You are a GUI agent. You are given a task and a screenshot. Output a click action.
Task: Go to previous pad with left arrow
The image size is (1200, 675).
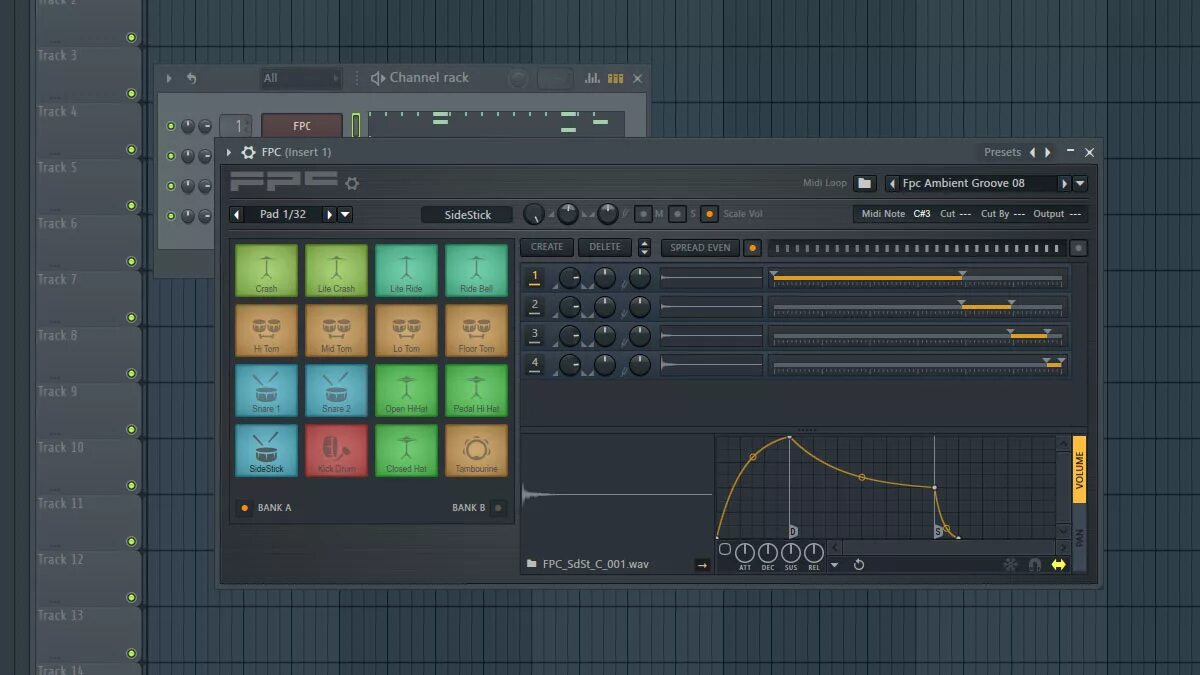[x=237, y=214]
